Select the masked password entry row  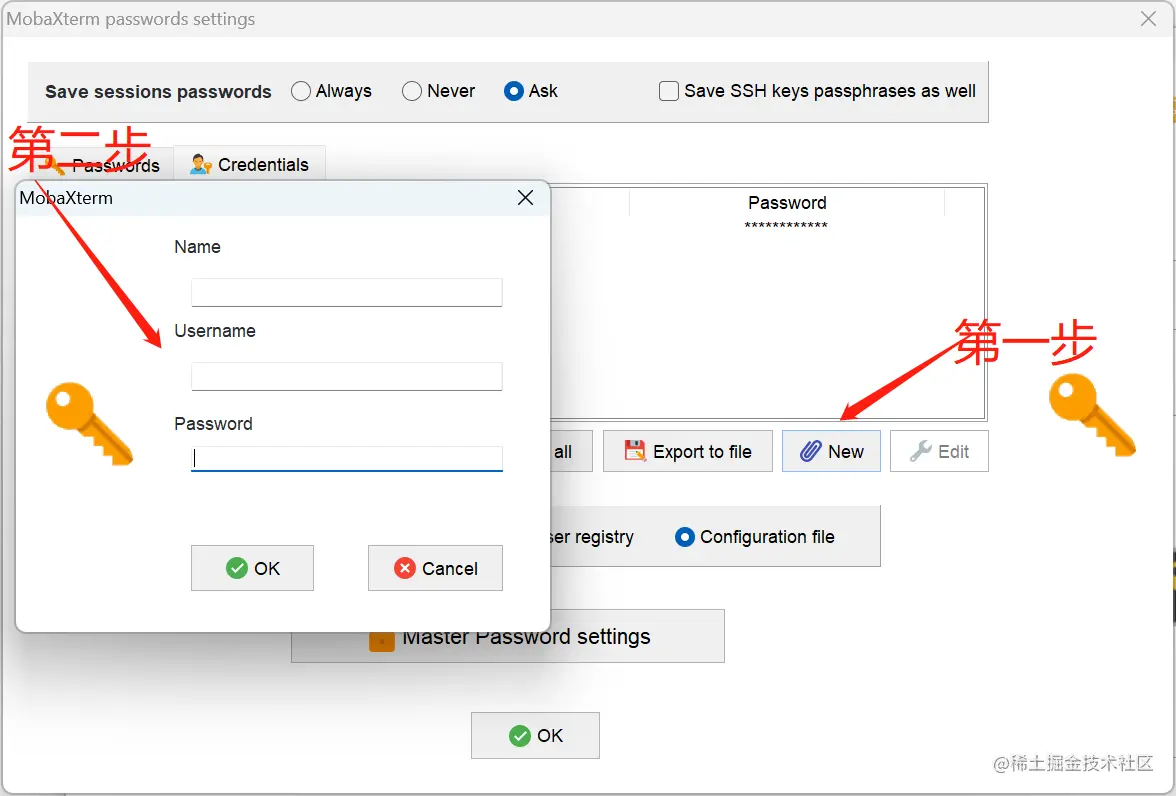click(786, 225)
